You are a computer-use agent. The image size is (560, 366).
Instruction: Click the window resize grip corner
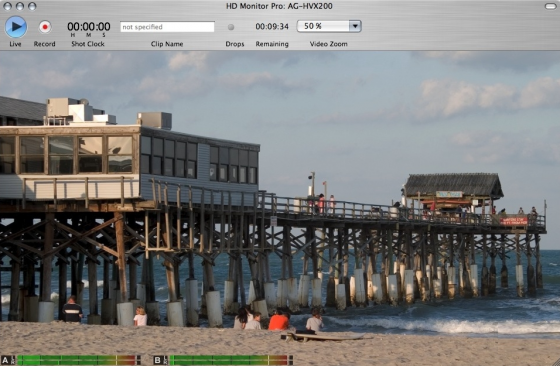(x=556, y=362)
